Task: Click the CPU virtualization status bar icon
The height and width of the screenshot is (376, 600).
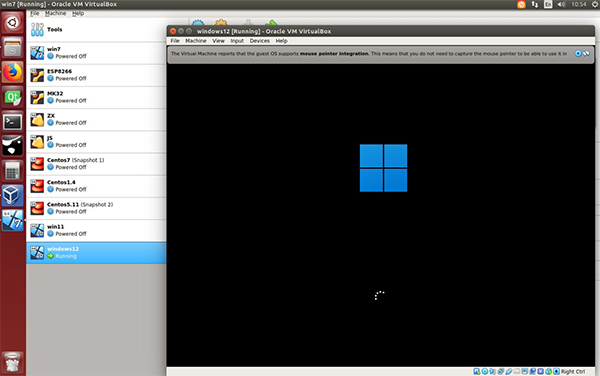Action: (x=541, y=371)
